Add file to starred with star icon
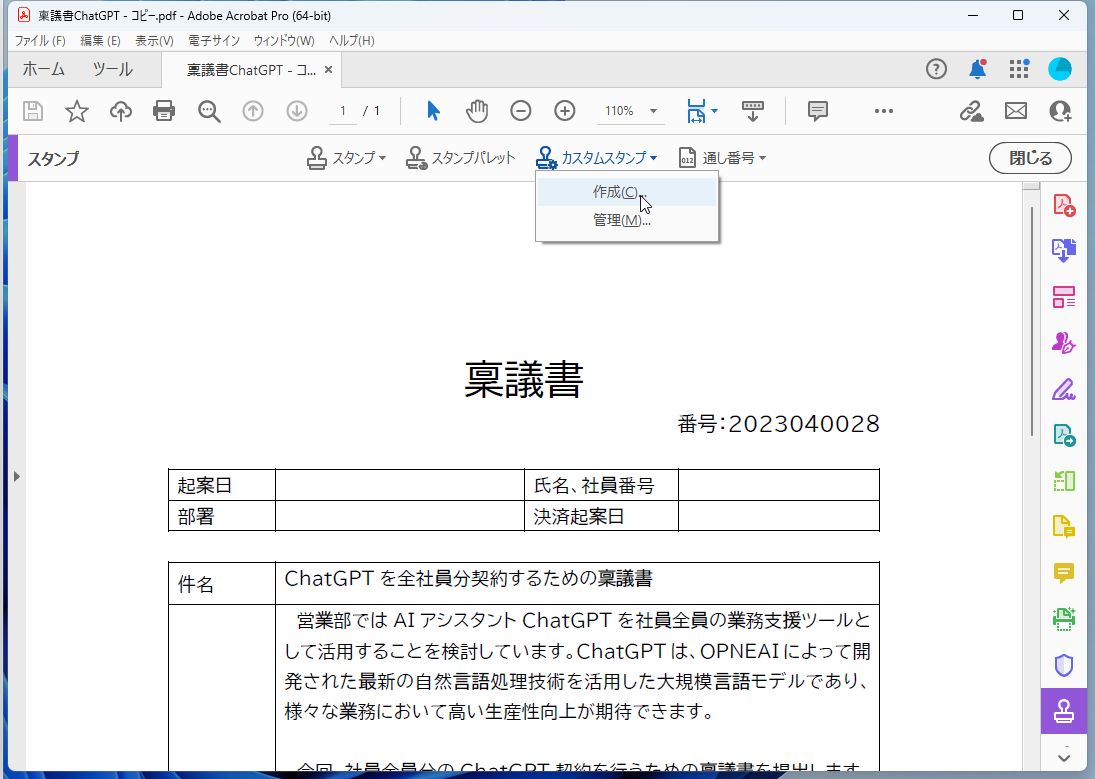 tap(77, 111)
